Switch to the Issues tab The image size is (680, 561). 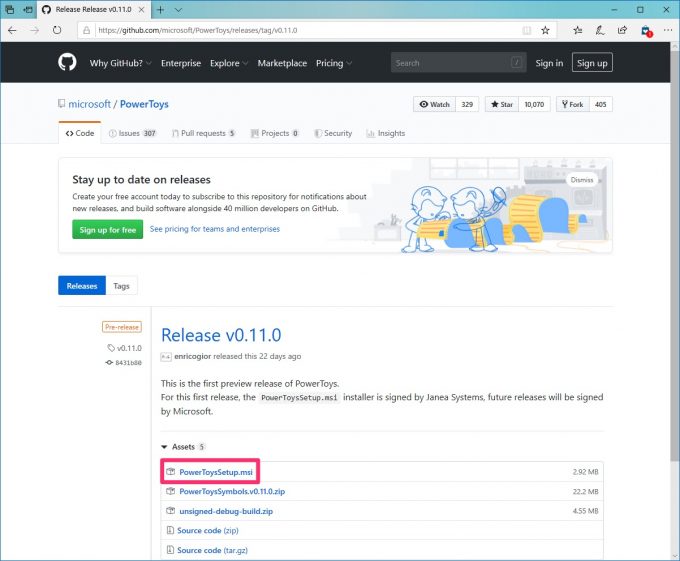click(132, 133)
